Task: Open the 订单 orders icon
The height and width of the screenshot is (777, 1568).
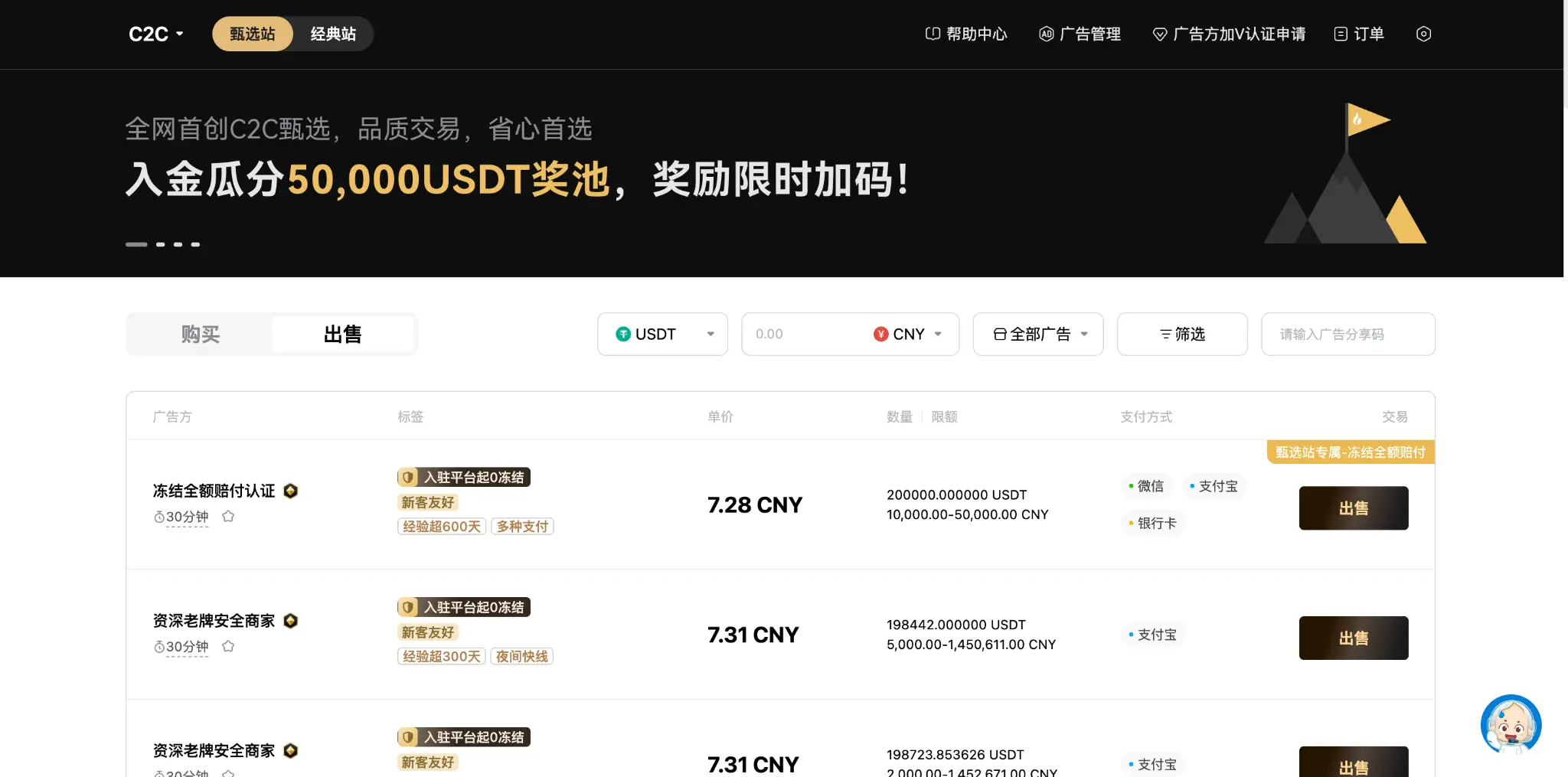Action: pyautogui.click(x=1339, y=34)
